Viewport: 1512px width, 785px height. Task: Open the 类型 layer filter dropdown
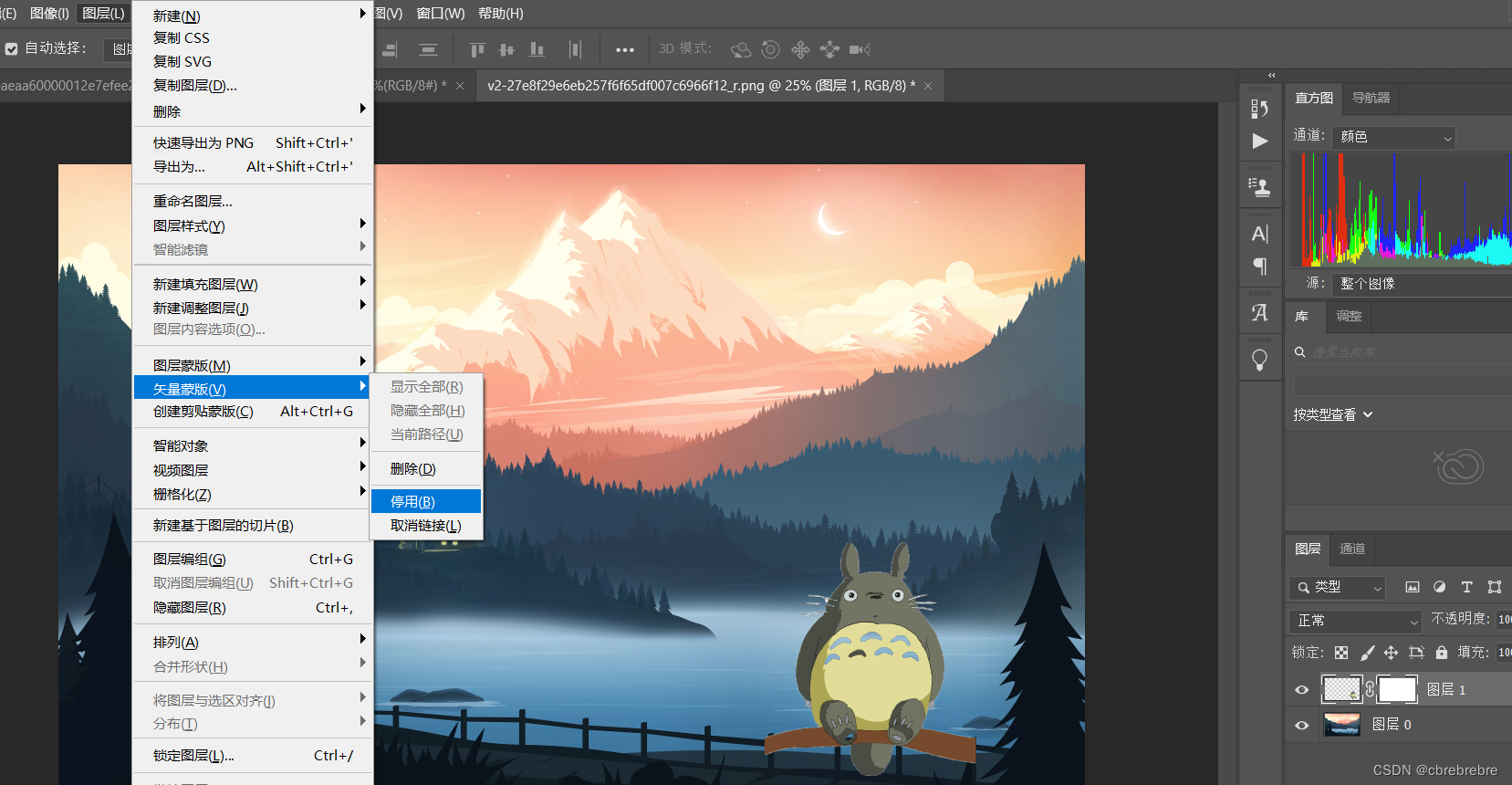1338,587
